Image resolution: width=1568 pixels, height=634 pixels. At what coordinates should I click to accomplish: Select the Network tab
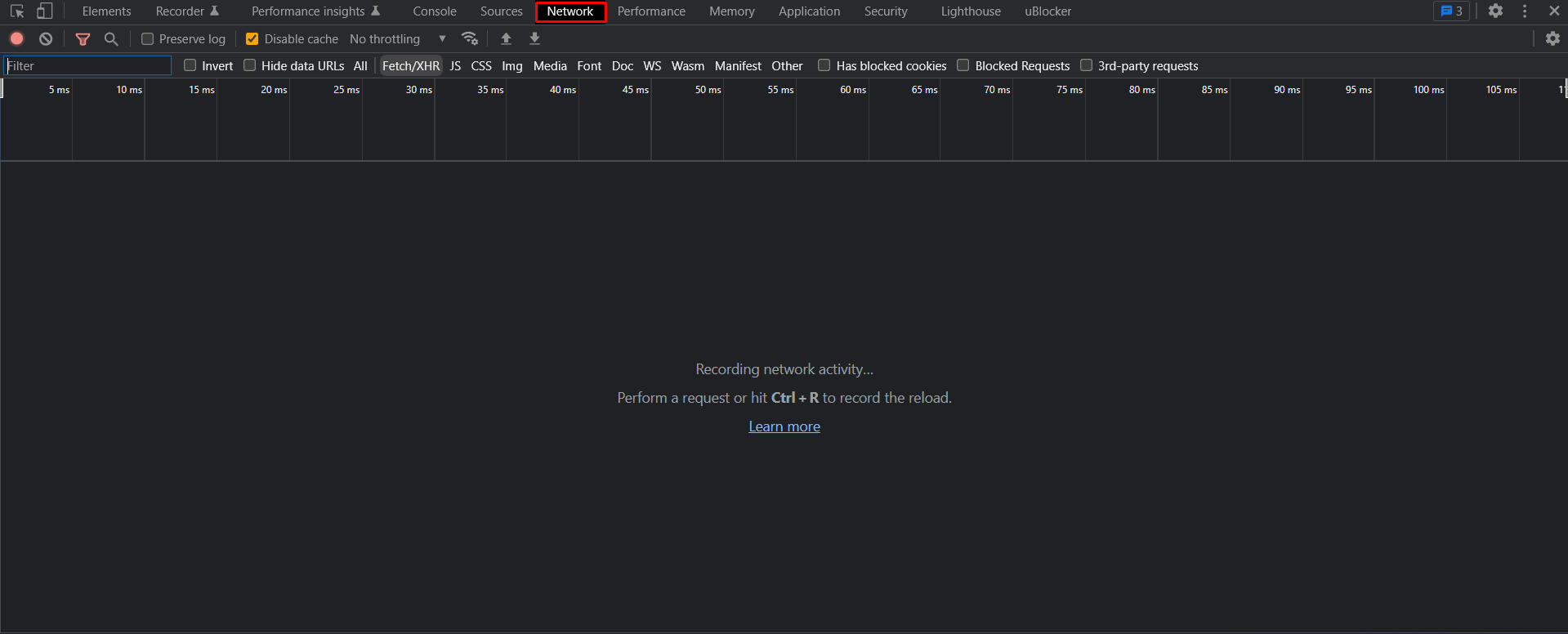pyautogui.click(x=570, y=11)
